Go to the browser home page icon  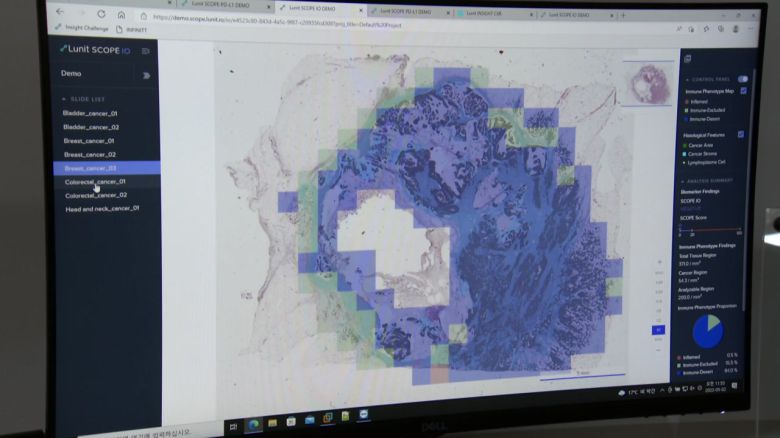[121, 16]
